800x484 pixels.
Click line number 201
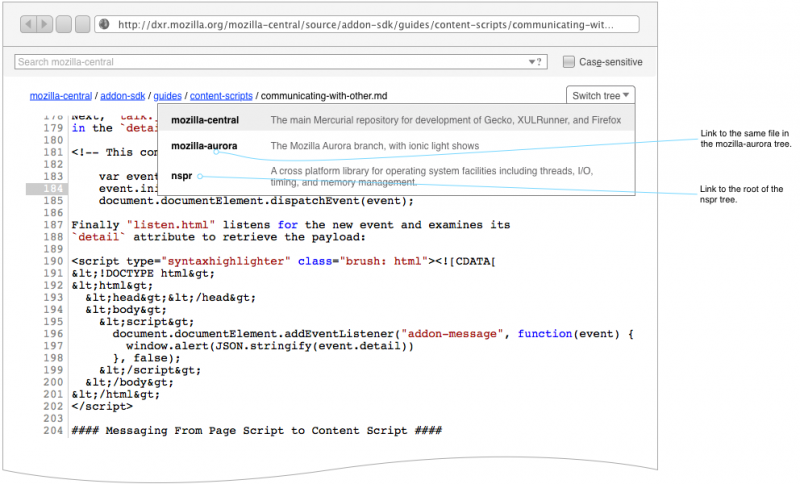(53, 395)
